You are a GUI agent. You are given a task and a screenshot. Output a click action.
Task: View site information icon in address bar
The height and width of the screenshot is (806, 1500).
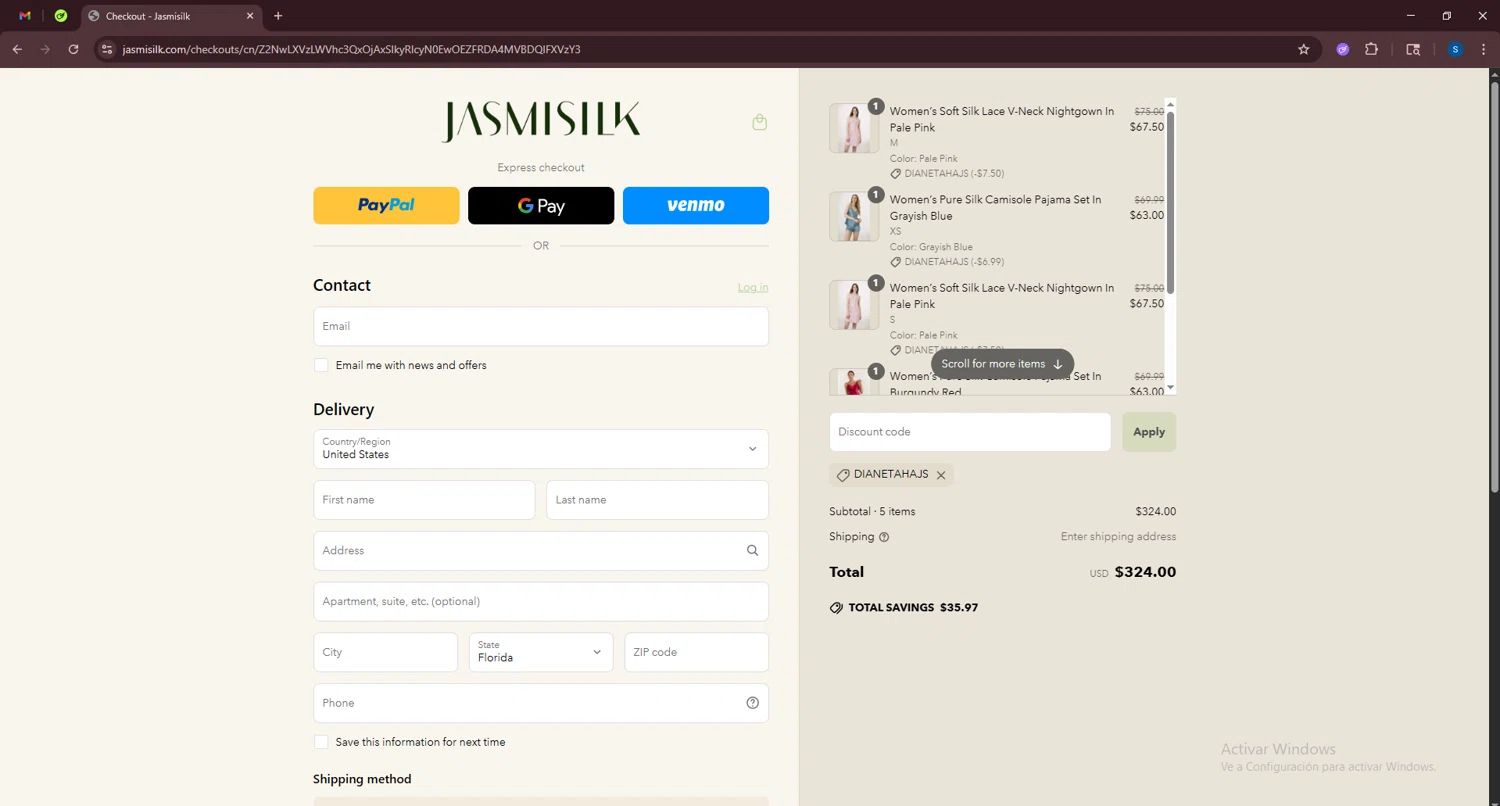(x=108, y=49)
